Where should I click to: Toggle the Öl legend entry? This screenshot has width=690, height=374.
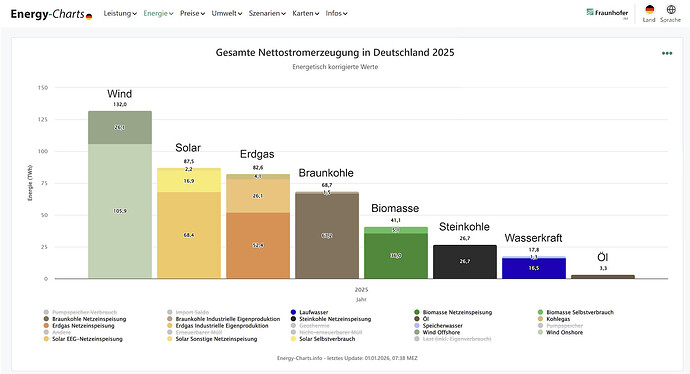pyautogui.click(x=422, y=319)
